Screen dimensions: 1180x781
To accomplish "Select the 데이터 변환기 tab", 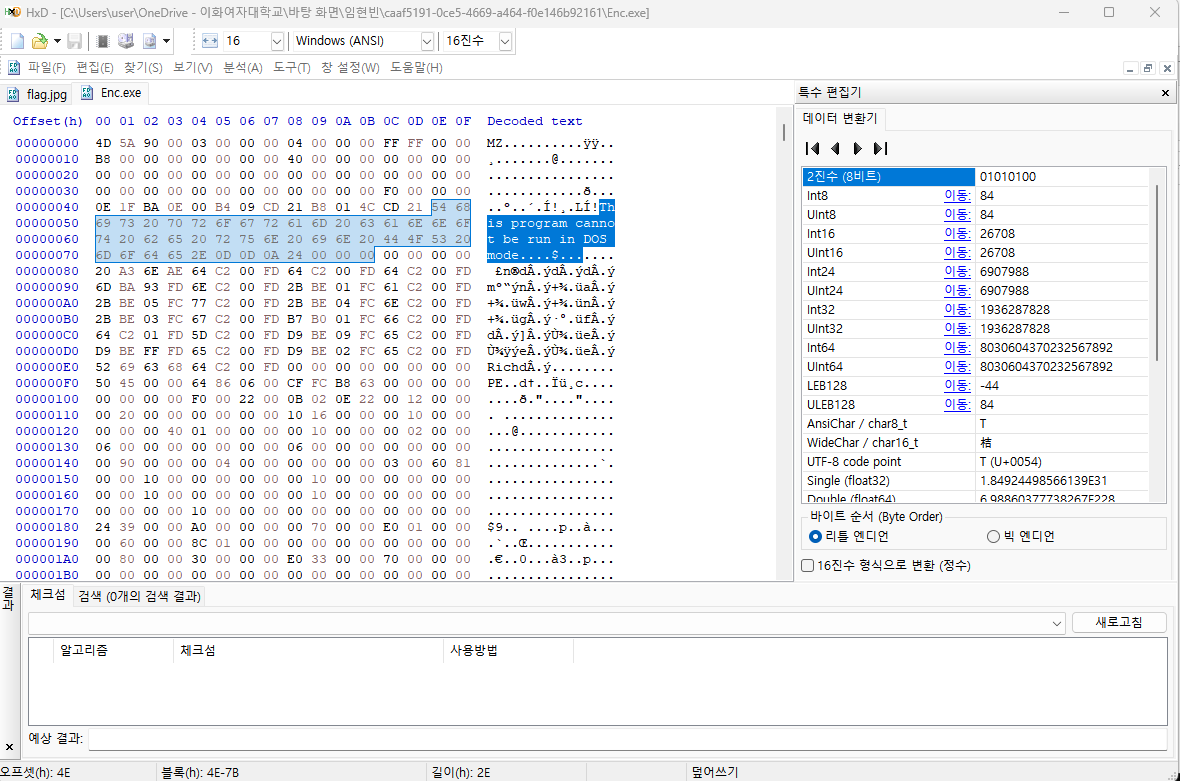I will 840,118.
